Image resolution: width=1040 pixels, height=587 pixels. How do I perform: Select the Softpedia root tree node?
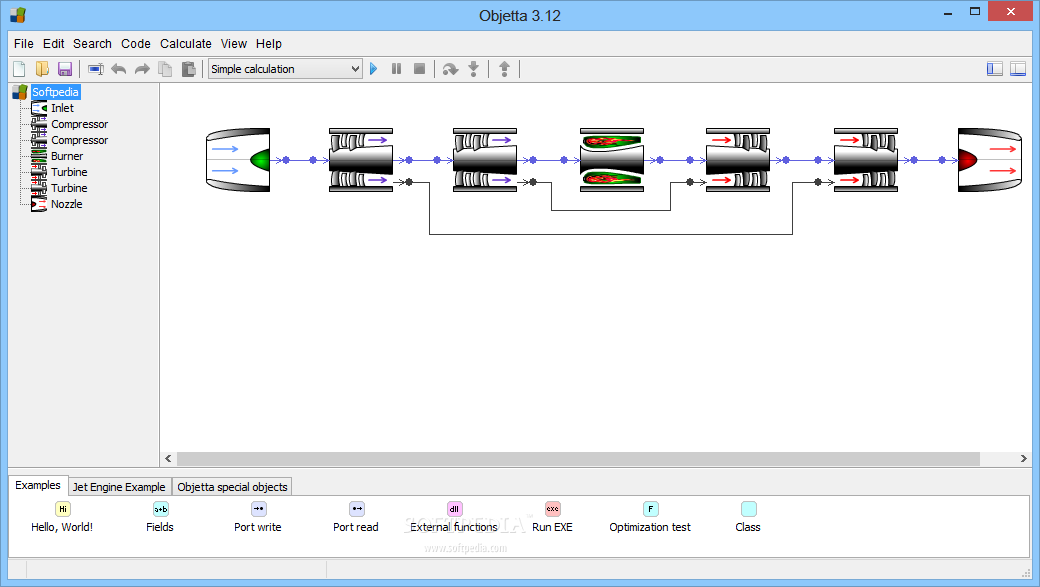(x=56, y=92)
